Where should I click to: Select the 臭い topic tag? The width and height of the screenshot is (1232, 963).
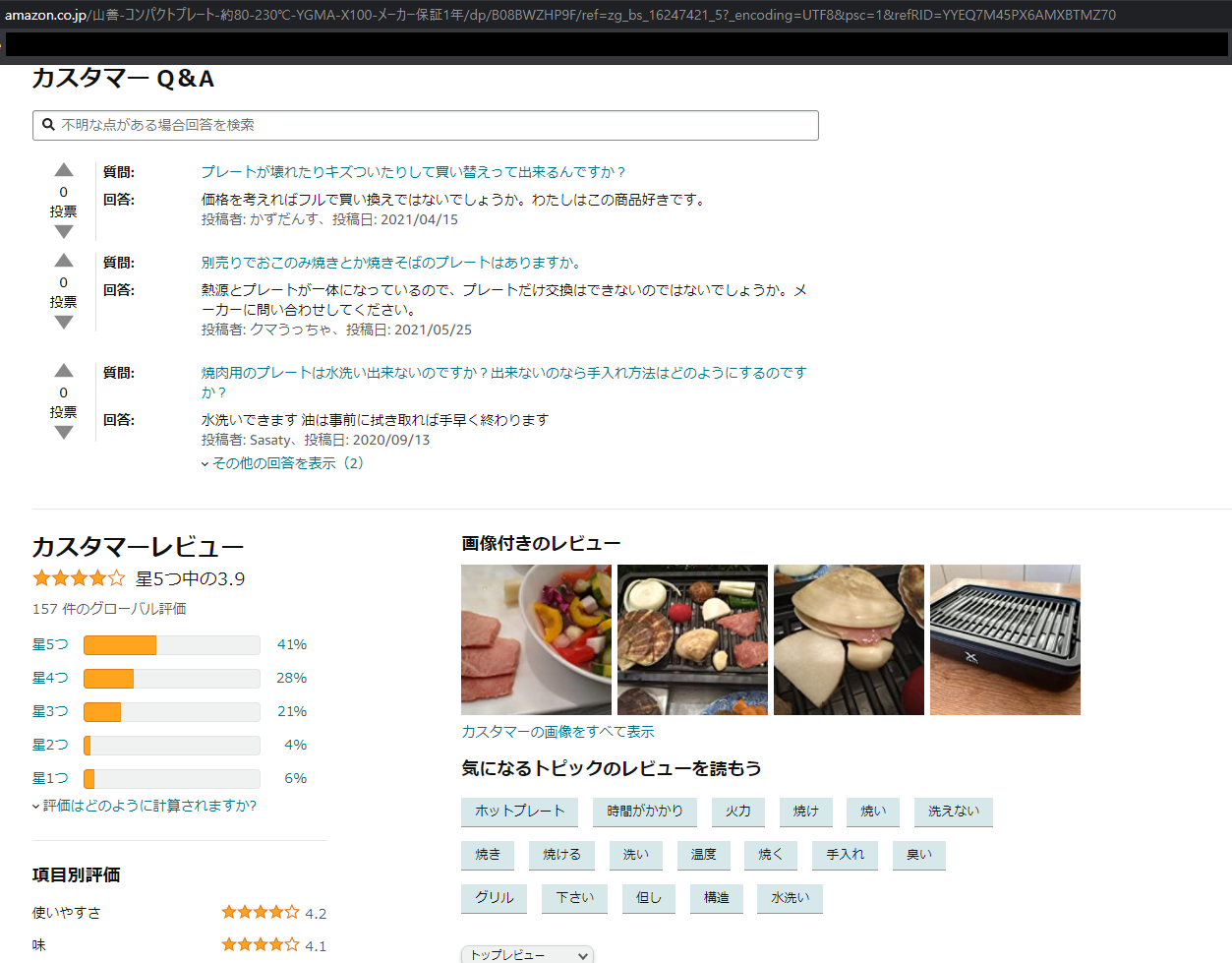(x=919, y=855)
